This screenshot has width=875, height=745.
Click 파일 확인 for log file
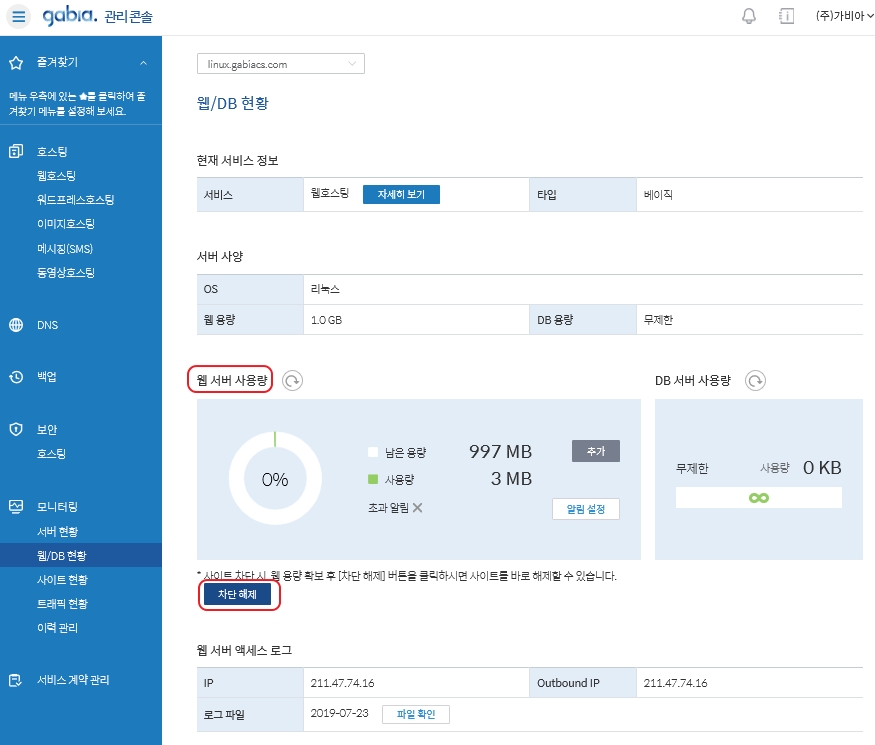(416, 714)
